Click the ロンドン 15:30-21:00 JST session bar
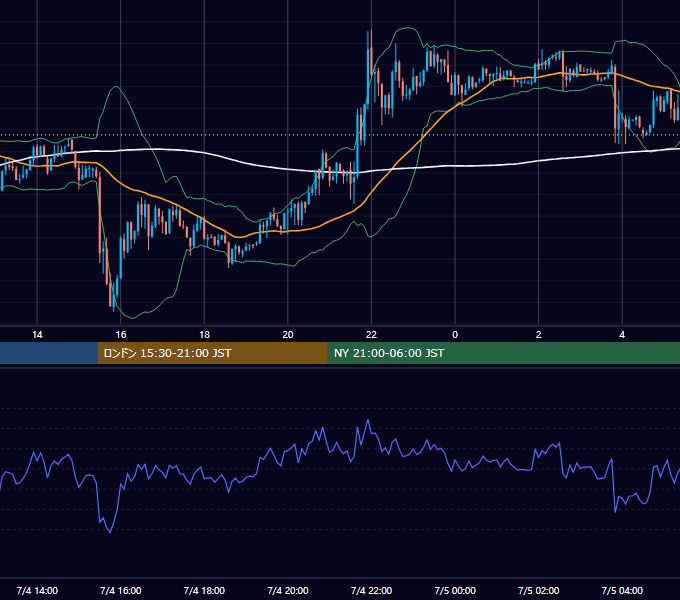 (x=212, y=353)
